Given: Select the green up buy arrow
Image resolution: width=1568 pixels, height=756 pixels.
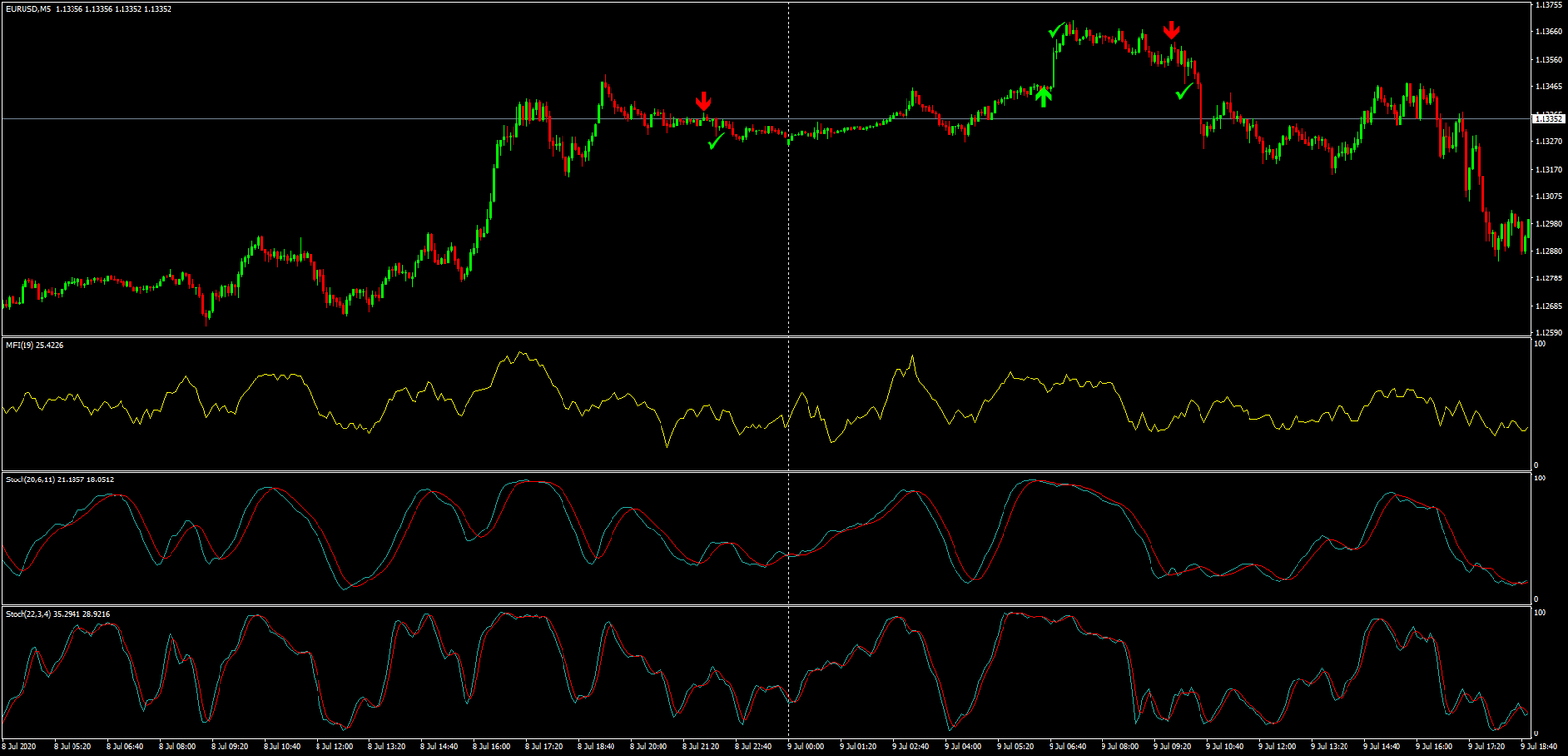Looking at the screenshot, I should [x=1044, y=95].
